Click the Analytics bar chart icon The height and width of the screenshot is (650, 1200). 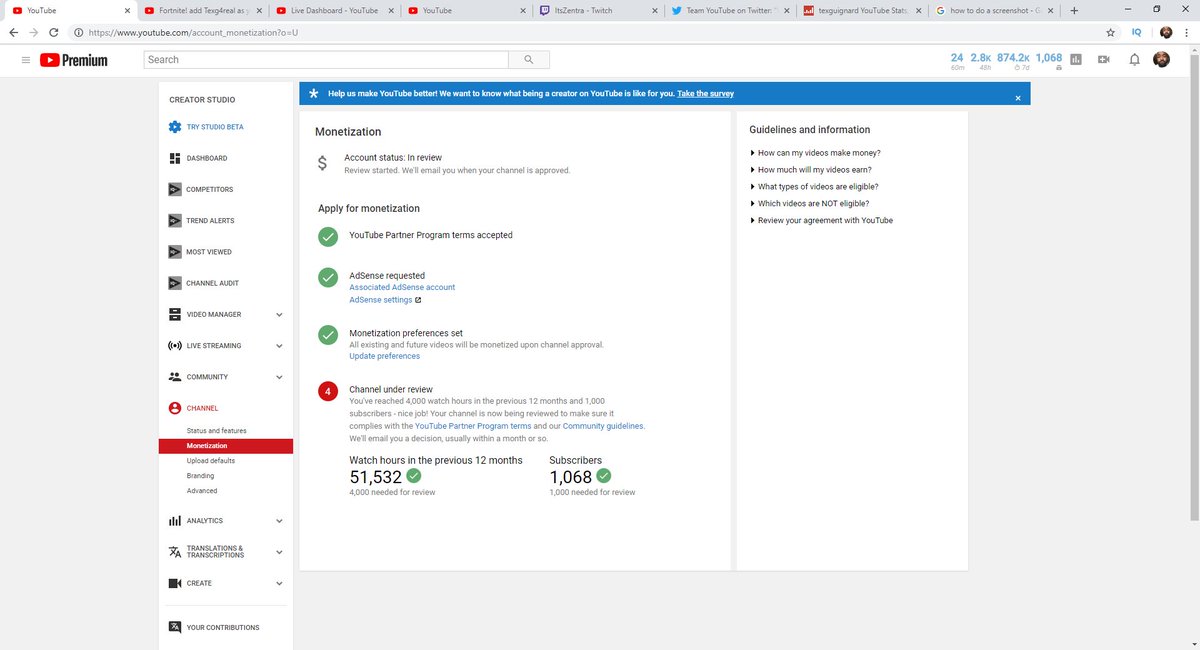174,521
